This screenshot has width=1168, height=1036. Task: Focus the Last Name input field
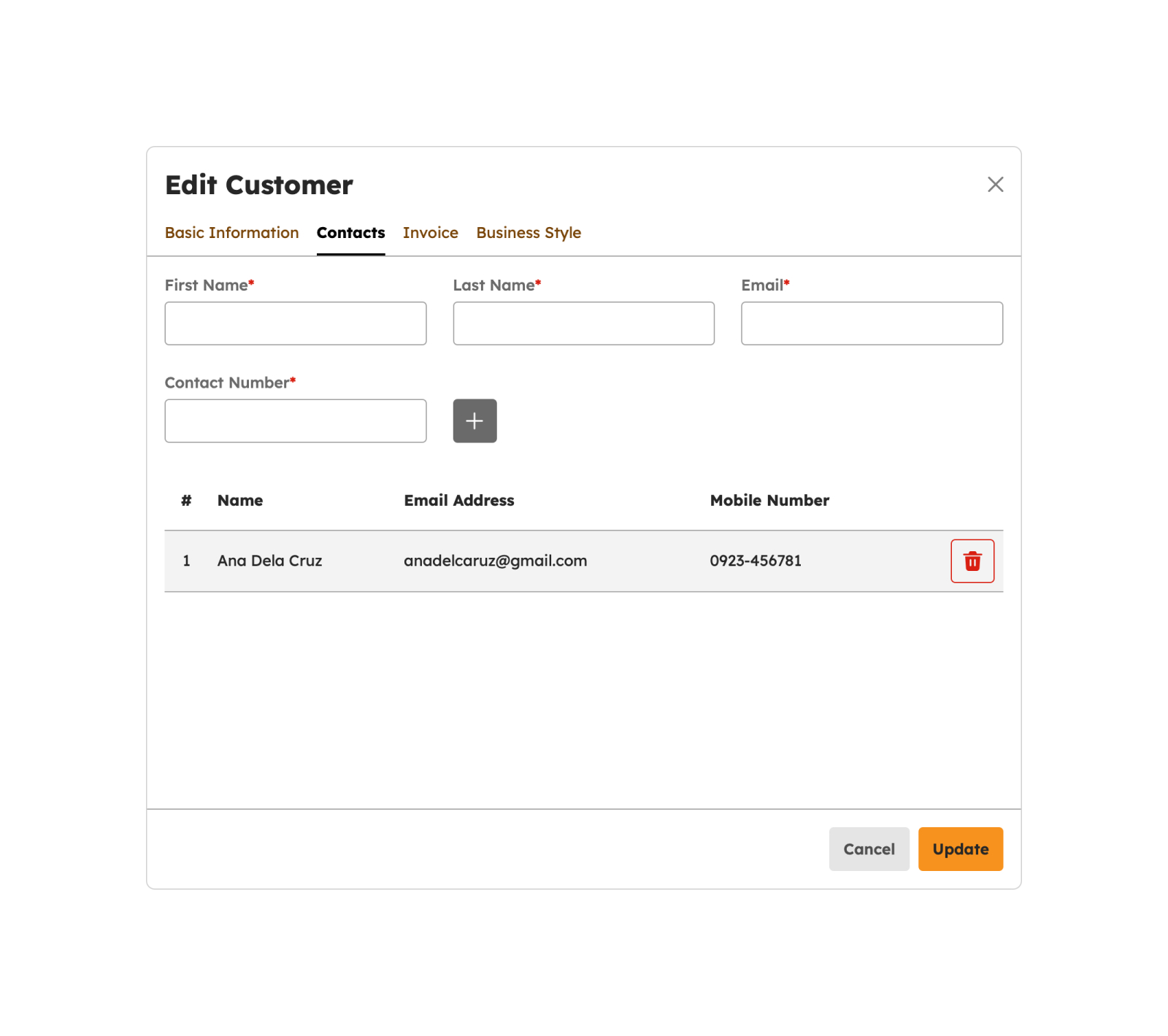pyautogui.click(x=584, y=323)
